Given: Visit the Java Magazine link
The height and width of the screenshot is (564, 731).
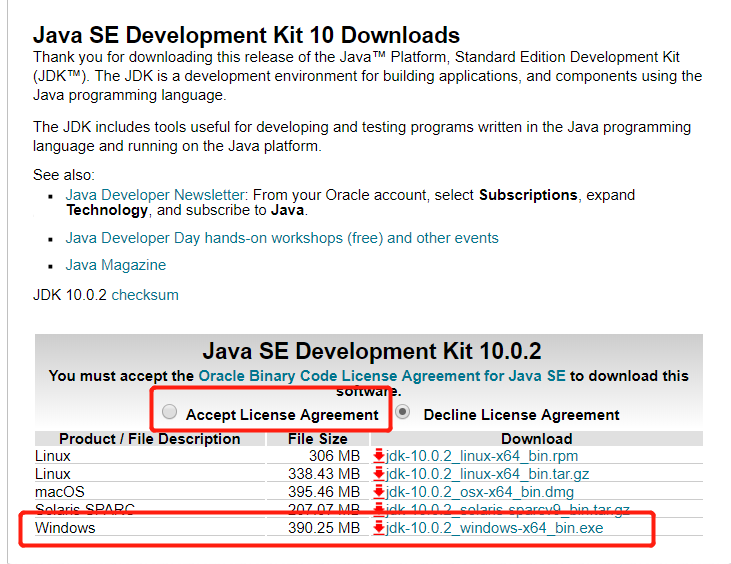Looking at the screenshot, I should [x=116, y=265].
